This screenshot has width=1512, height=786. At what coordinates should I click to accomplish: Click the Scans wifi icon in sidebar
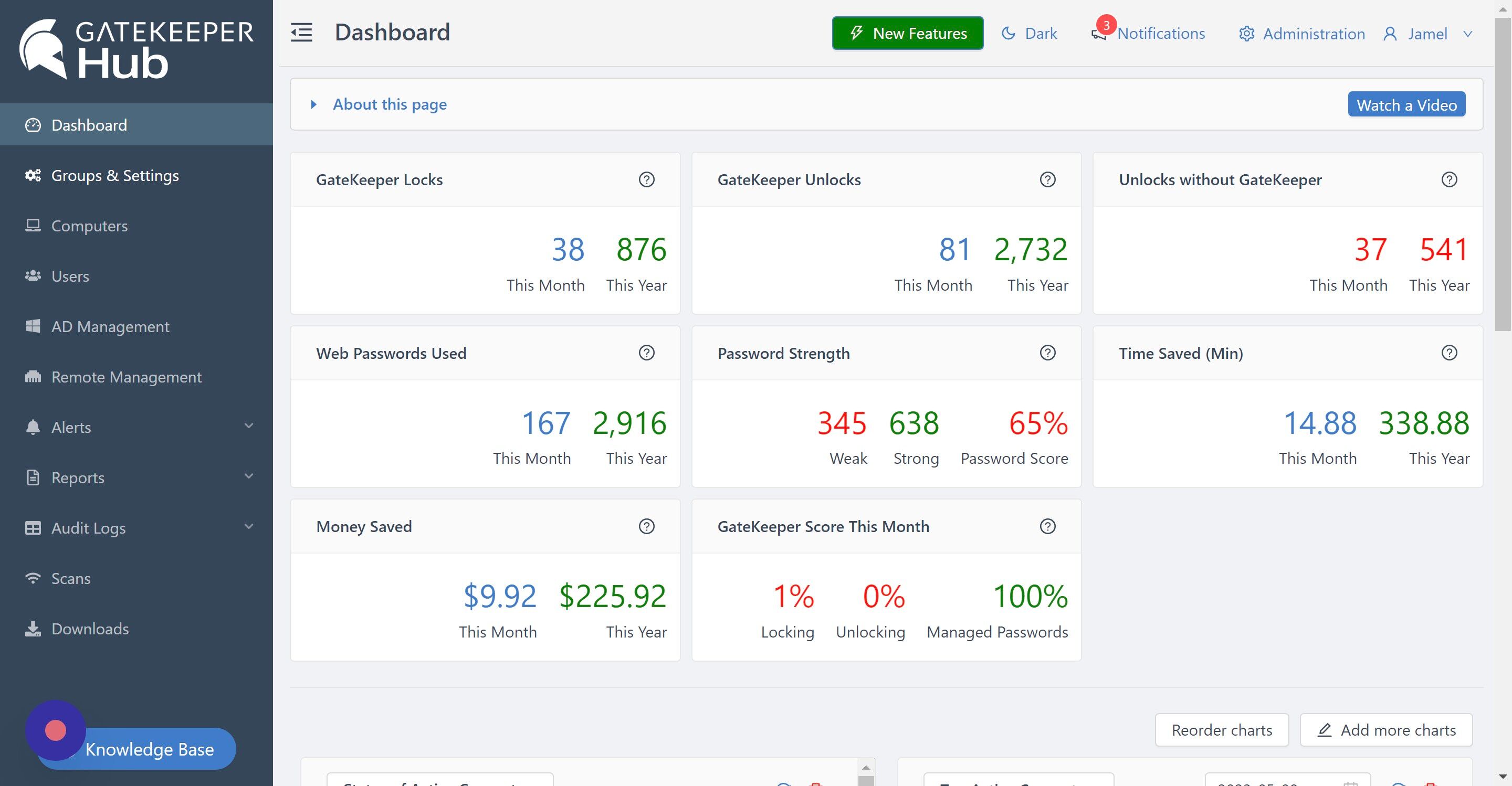pyautogui.click(x=33, y=578)
